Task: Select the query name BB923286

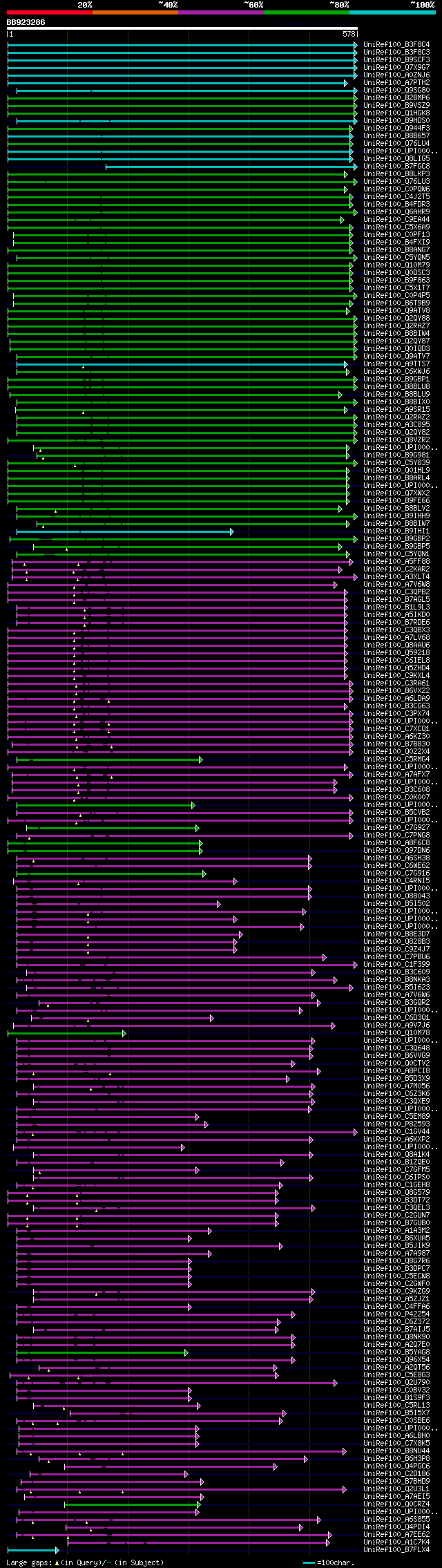Action: point(26,22)
